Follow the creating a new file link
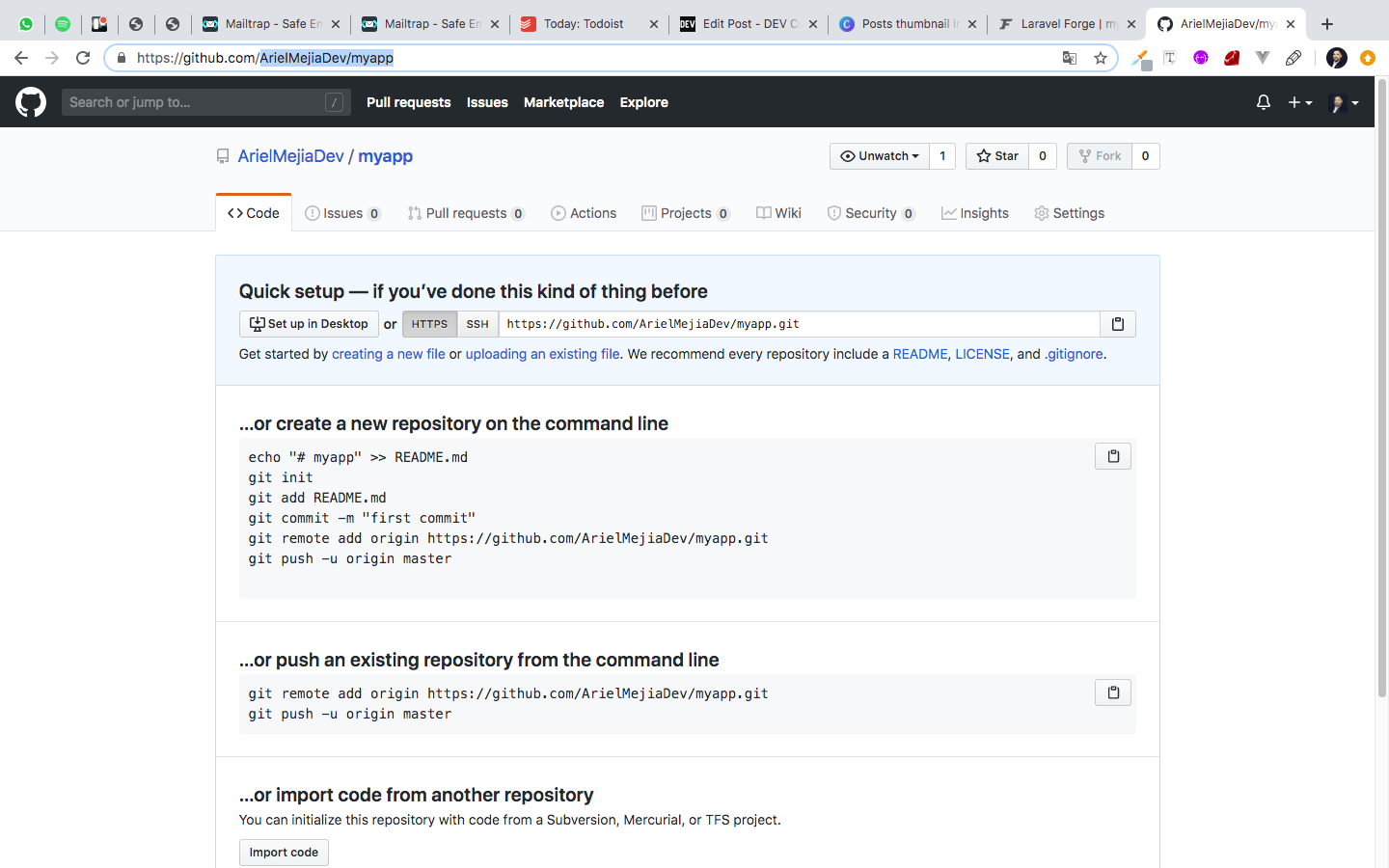1389x868 pixels. (x=389, y=354)
